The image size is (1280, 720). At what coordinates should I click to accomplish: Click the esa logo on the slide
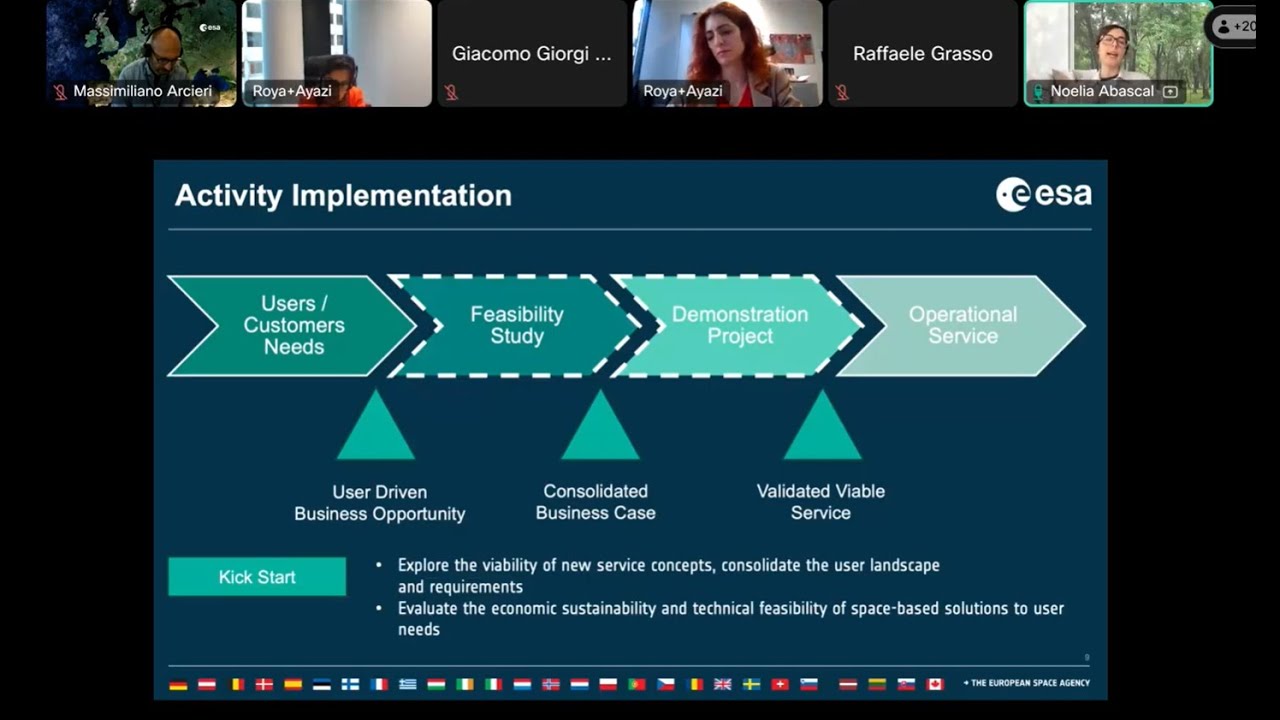pos(1044,194)
